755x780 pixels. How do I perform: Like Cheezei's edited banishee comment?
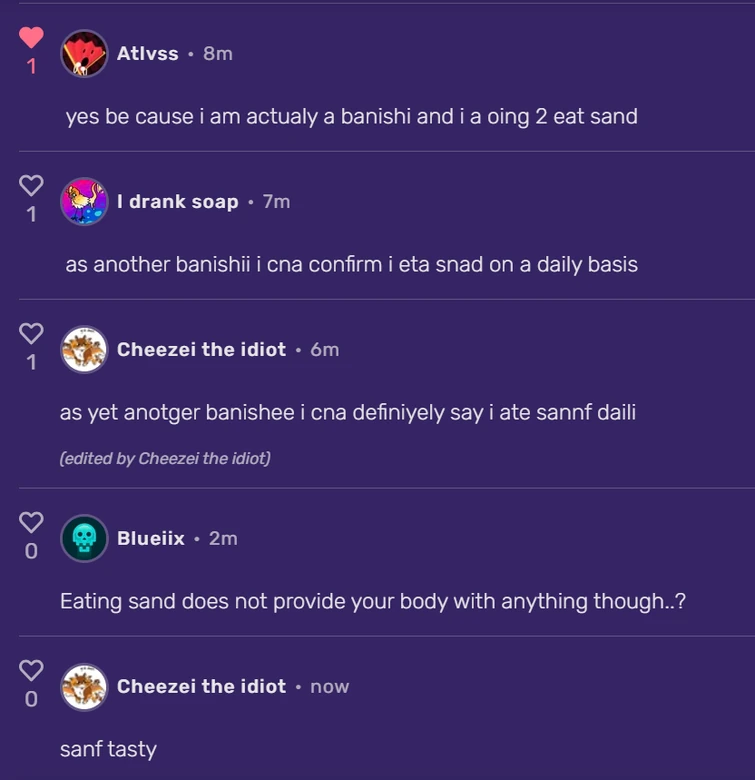[31, 333]
